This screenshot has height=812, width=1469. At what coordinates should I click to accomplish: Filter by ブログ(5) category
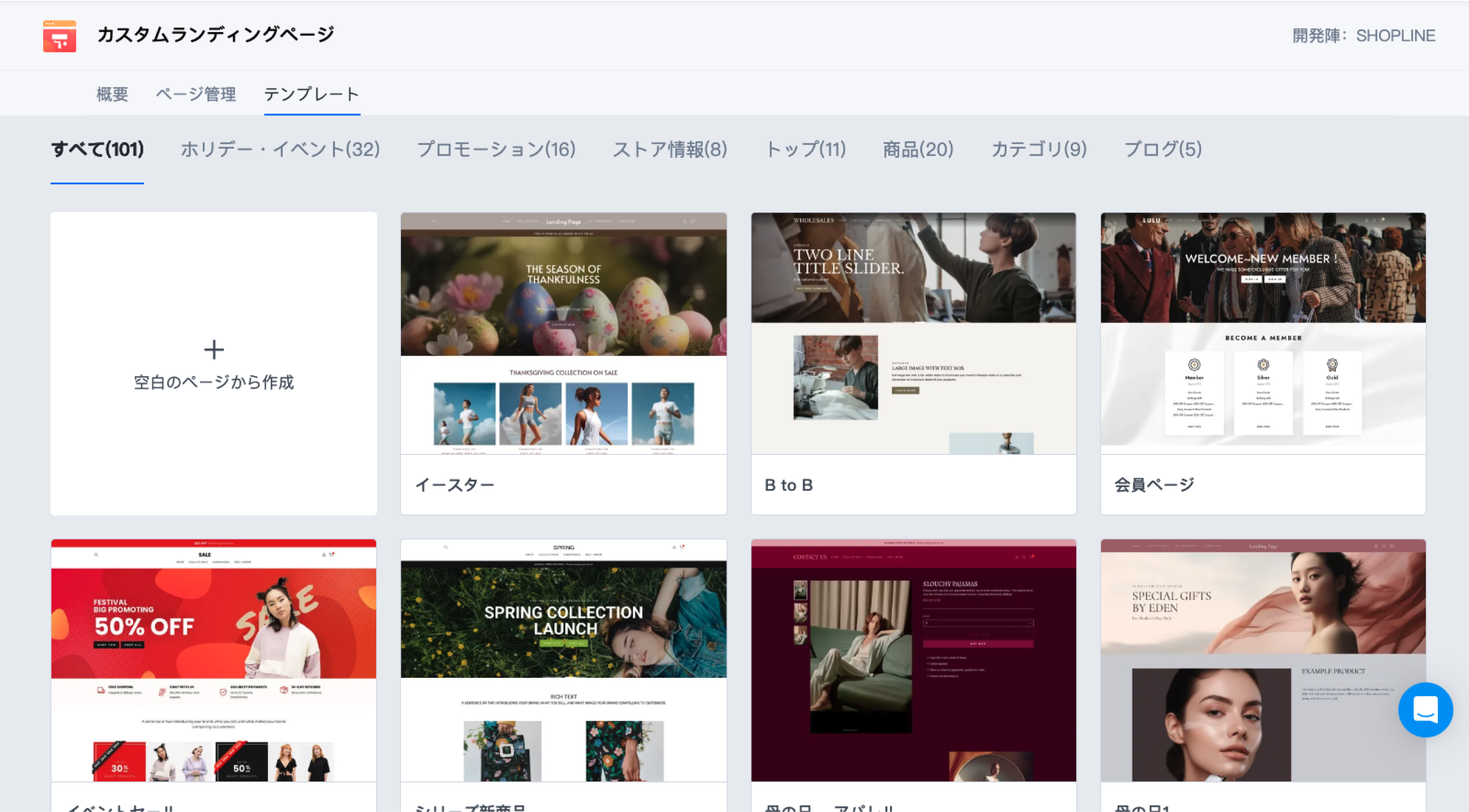pos(1163,149)
